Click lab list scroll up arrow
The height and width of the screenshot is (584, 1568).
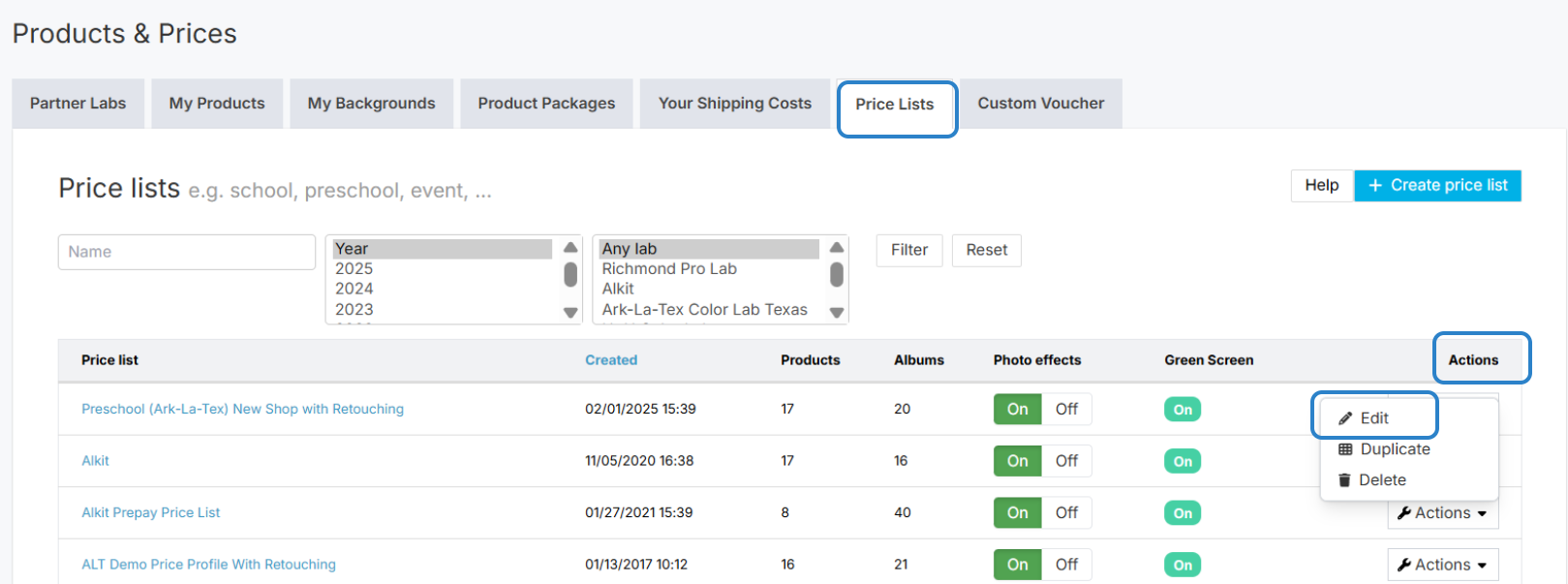[837, 247]
